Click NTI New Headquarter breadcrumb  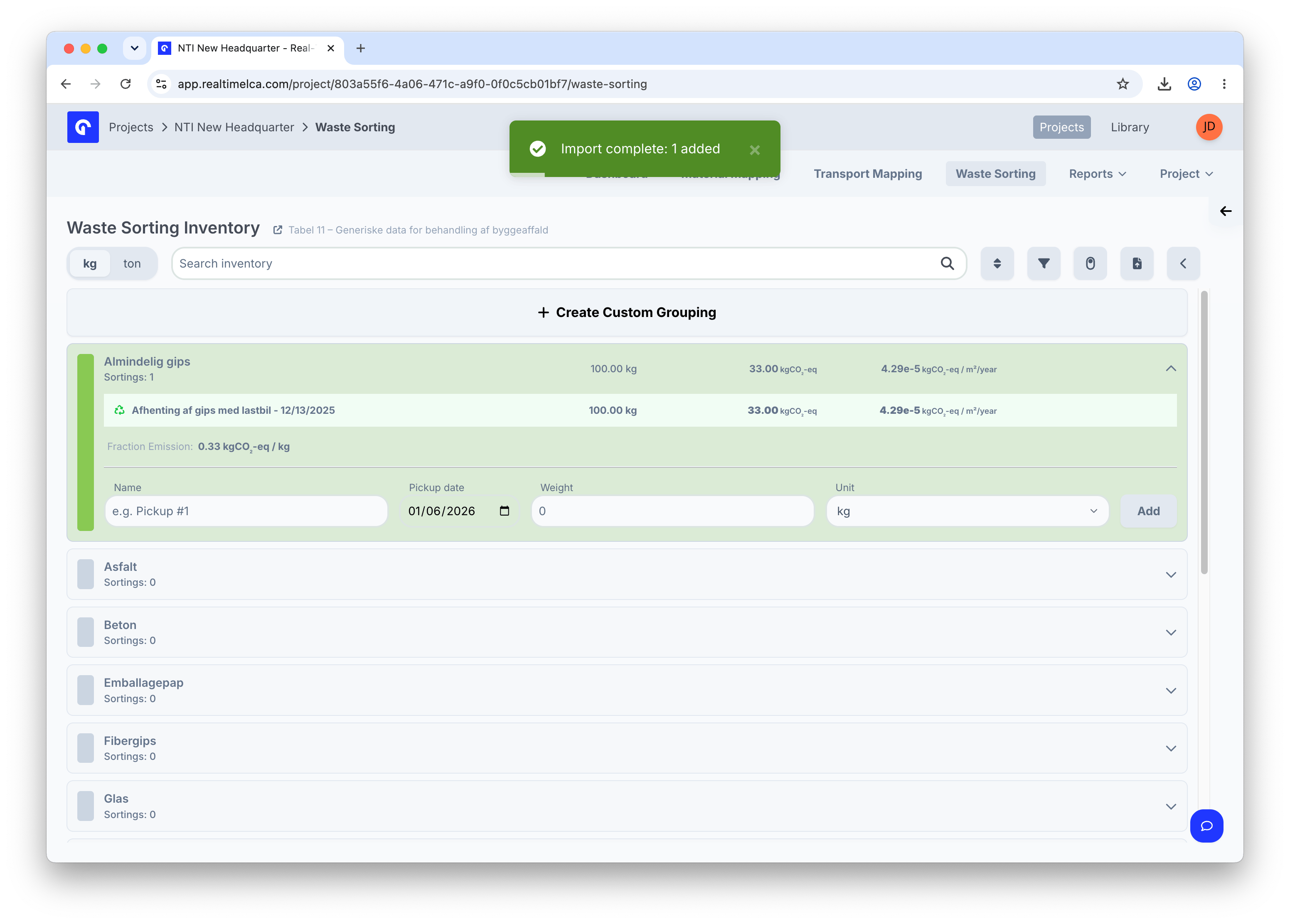[x=234, y=127]
